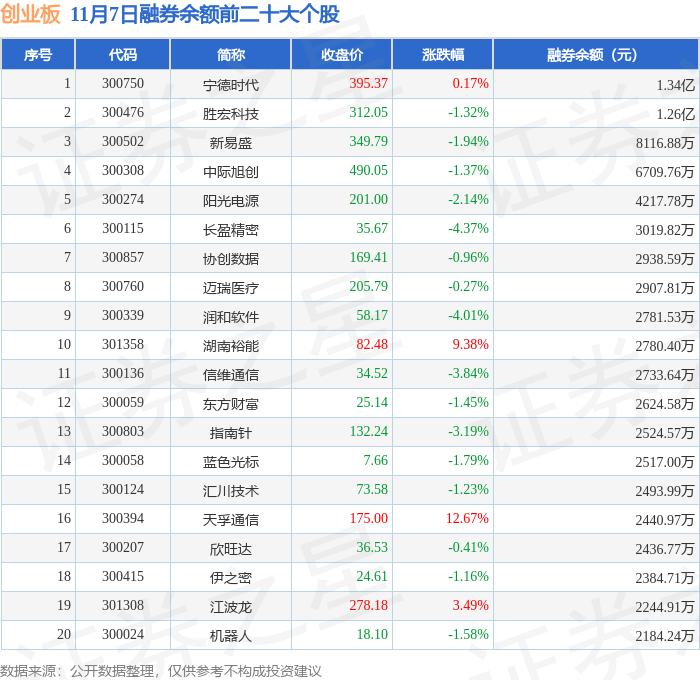
Task: Click stock name 新易盛
Action: [231, 142]
